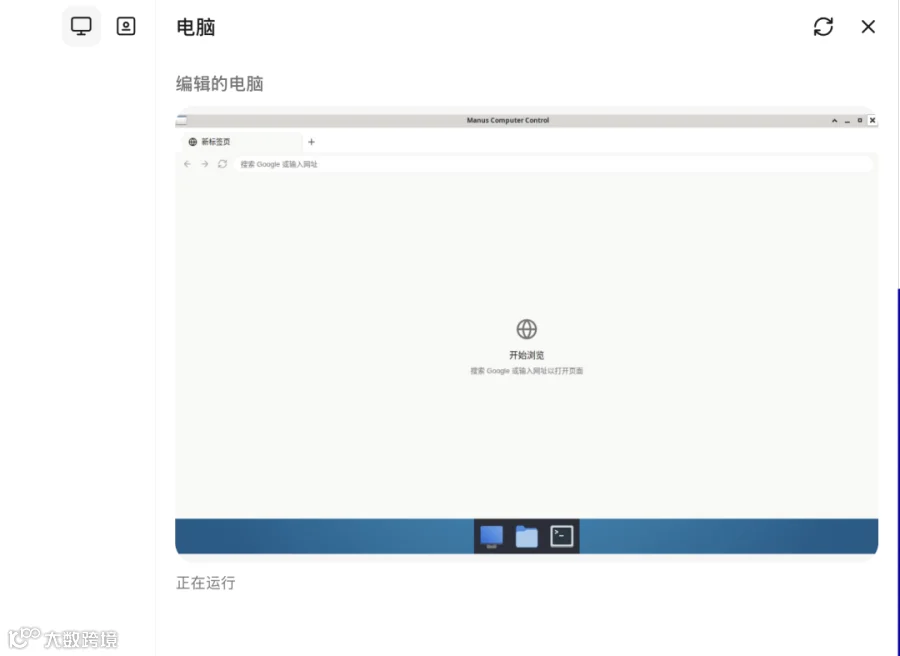Go back in the browser

[187, 164]
